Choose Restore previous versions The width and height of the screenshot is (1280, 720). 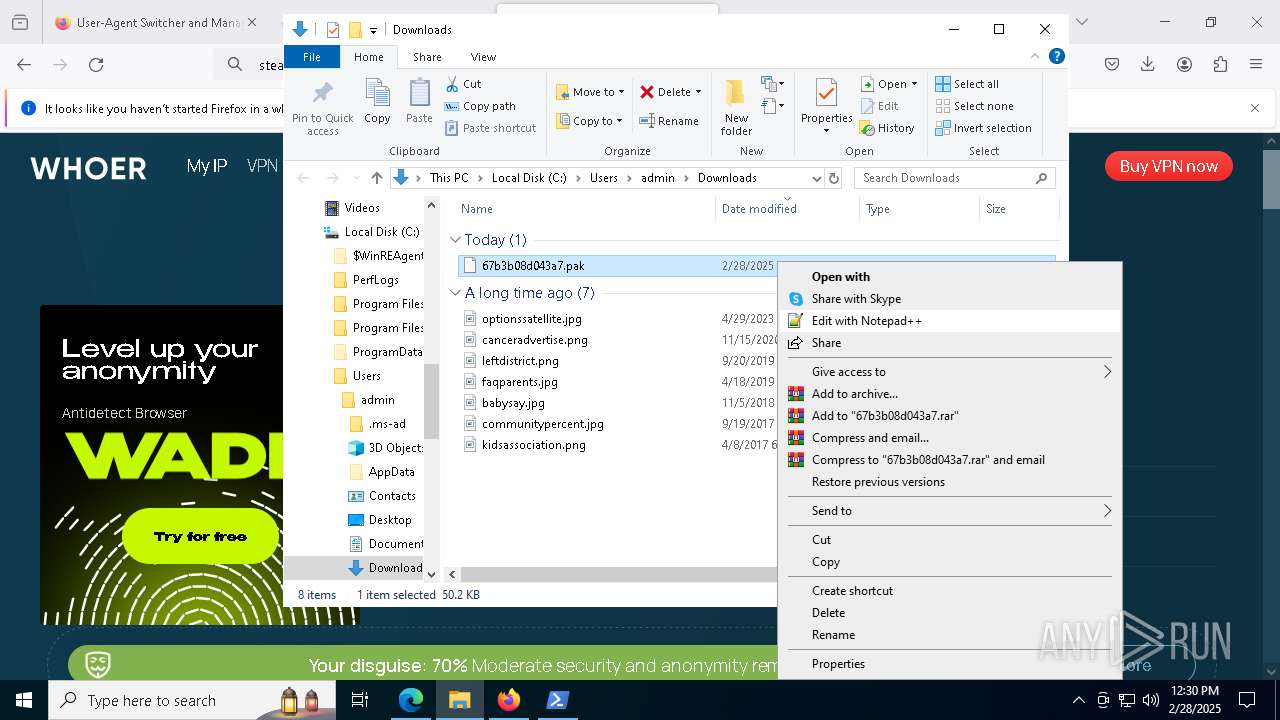point(949,482)
